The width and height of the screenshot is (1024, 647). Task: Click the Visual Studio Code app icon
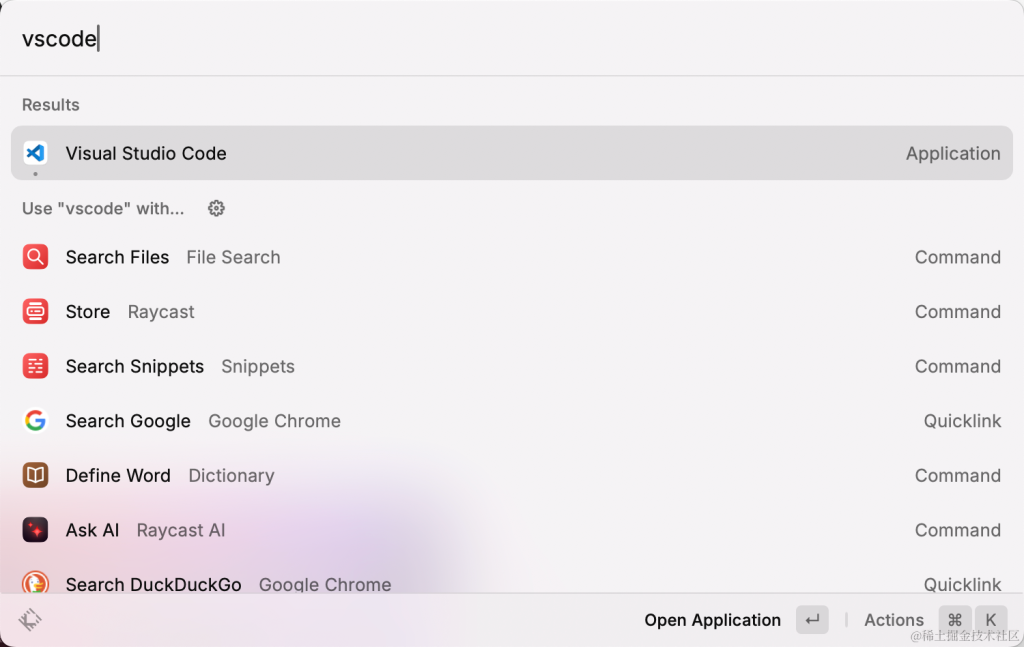(x=35, y=153)
